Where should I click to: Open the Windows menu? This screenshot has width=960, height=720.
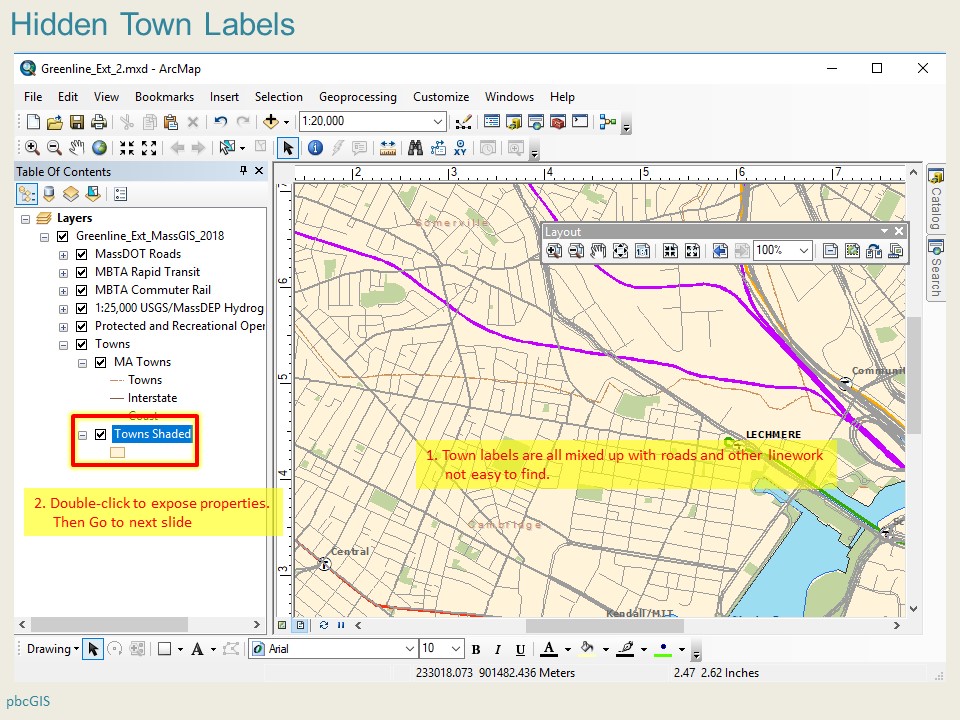point(509,97)
